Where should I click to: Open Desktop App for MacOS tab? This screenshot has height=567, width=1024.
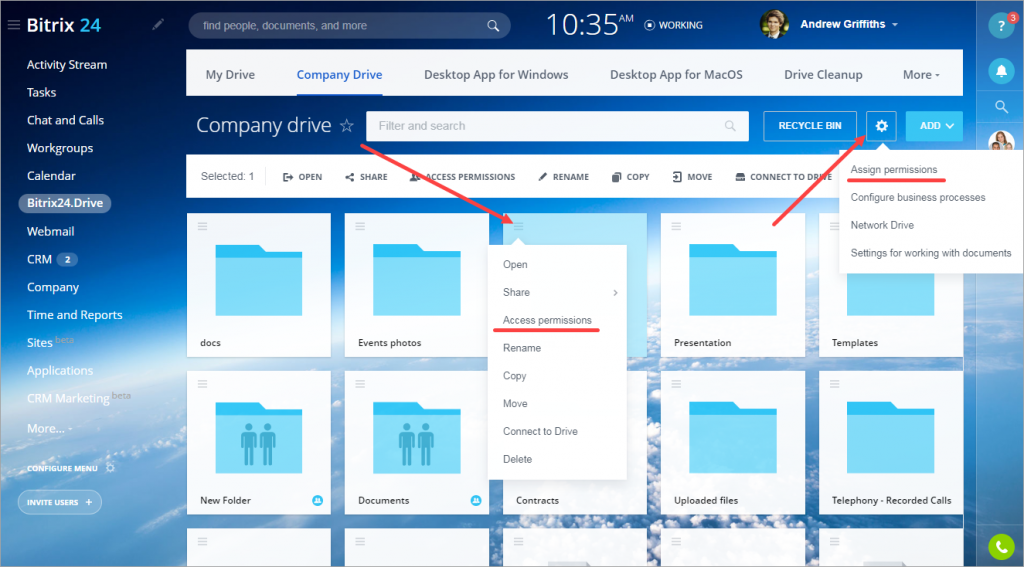coord(676,75)
